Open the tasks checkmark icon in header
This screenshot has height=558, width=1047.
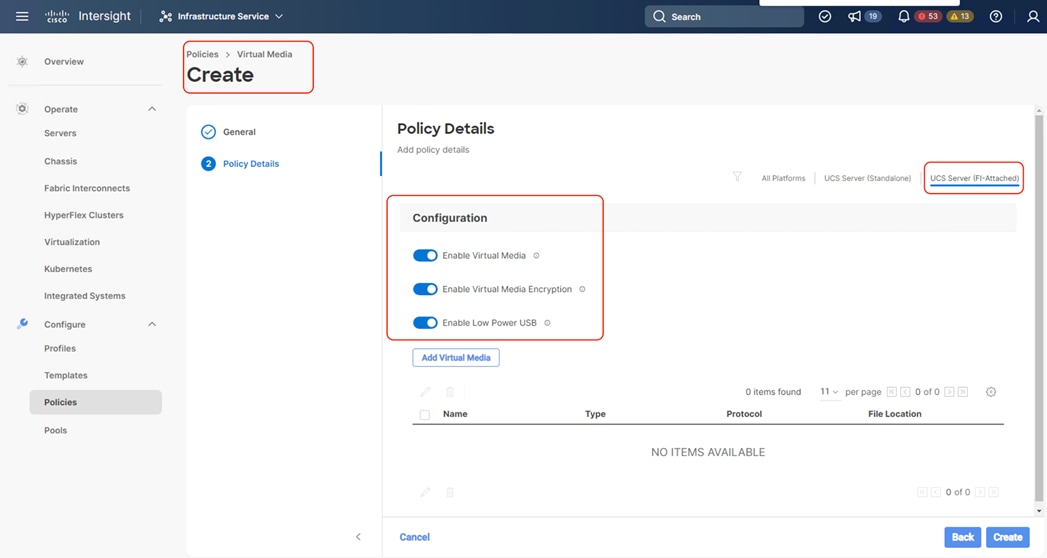(x=825, y=17)
